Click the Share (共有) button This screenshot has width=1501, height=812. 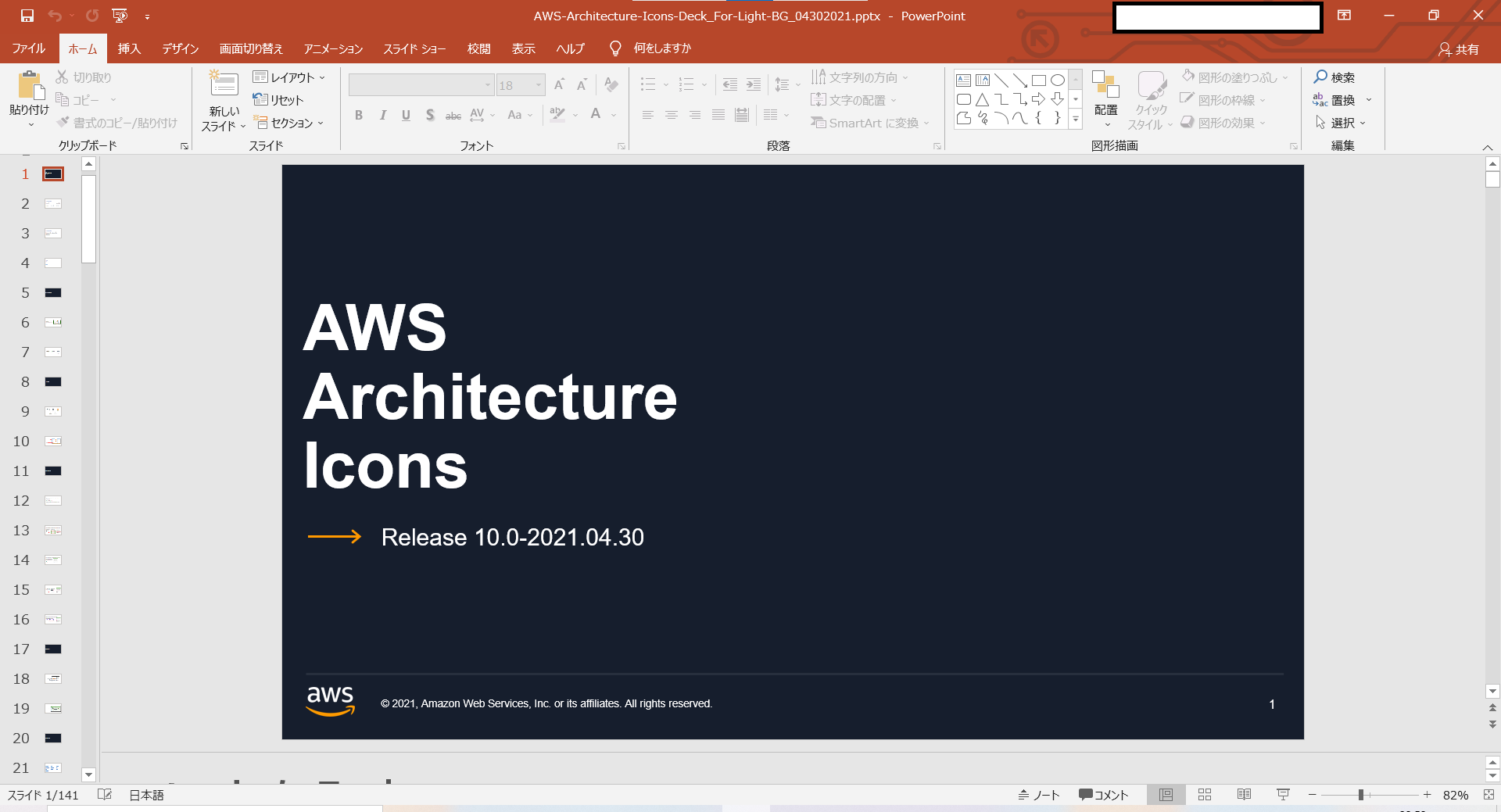pos(1459,49)
